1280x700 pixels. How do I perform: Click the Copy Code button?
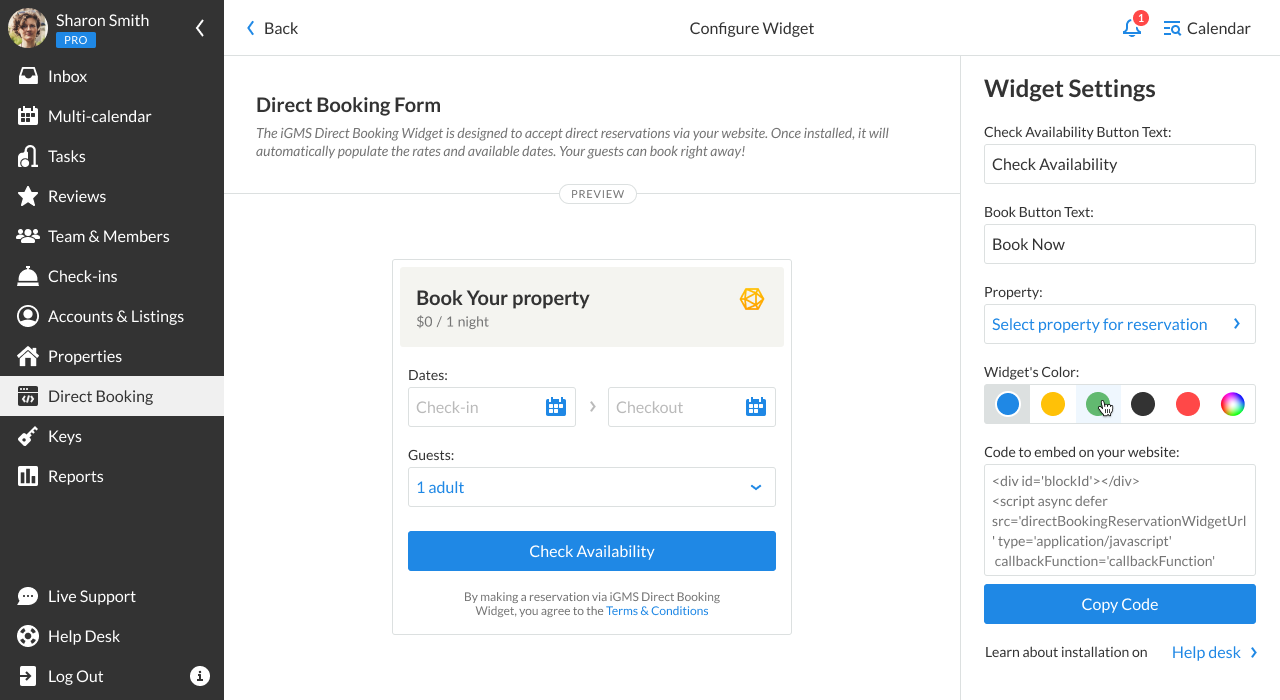(1120, 604)
